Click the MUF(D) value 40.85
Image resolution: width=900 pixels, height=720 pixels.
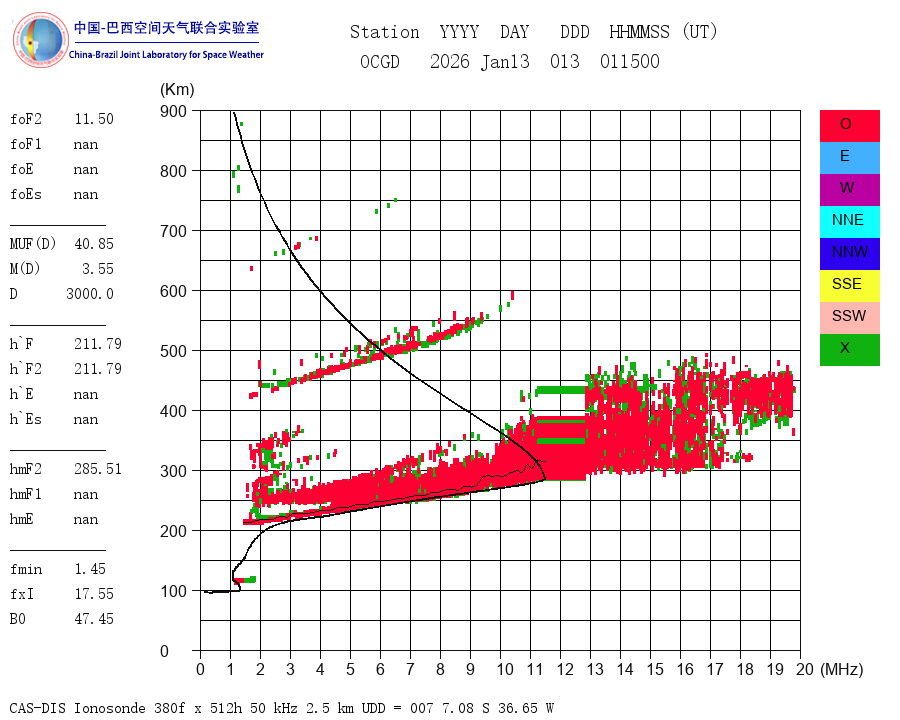[x=94, y=244]
